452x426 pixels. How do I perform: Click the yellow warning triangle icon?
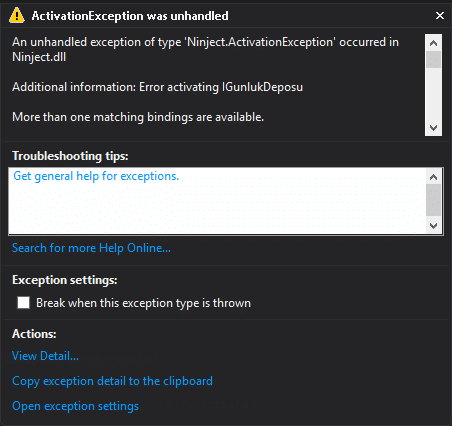[17, 16]
